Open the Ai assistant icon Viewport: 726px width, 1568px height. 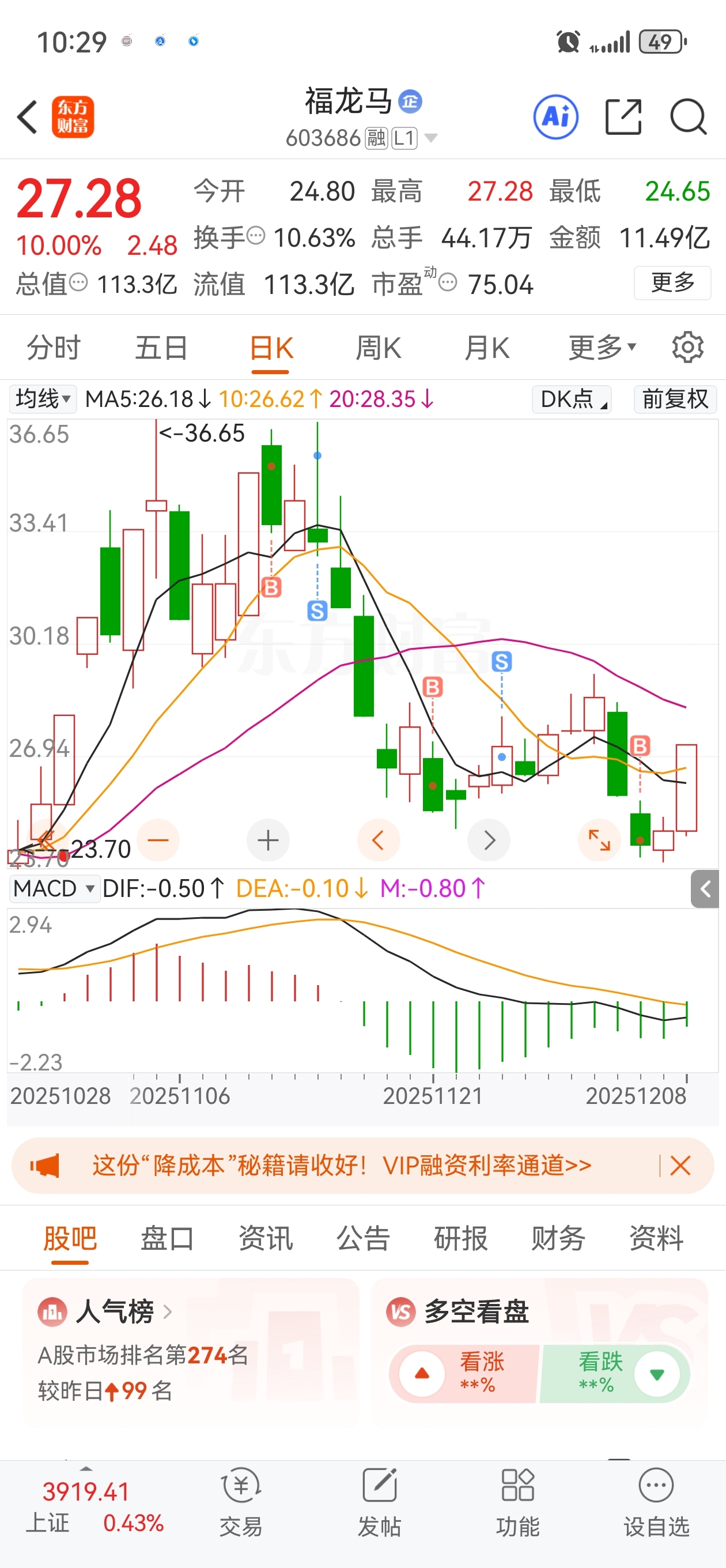[x=555, y=117]
